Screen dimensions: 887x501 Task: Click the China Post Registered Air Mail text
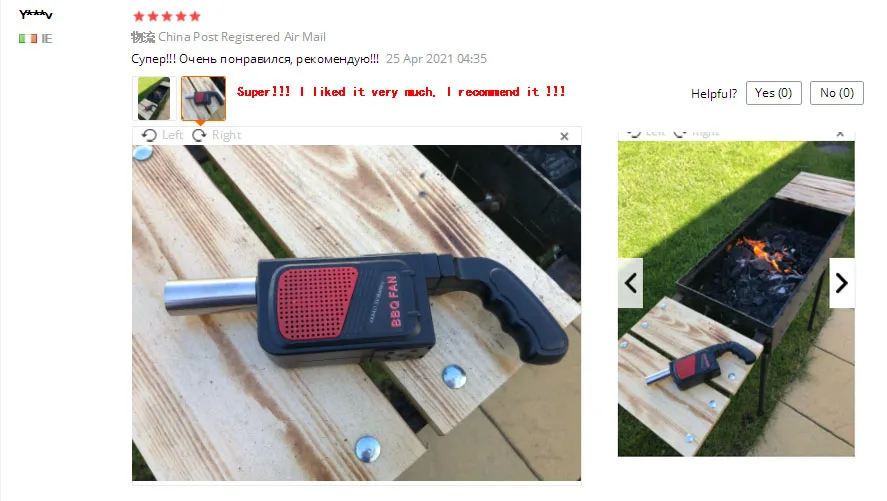pyautogui.click(x=242, y=37)
